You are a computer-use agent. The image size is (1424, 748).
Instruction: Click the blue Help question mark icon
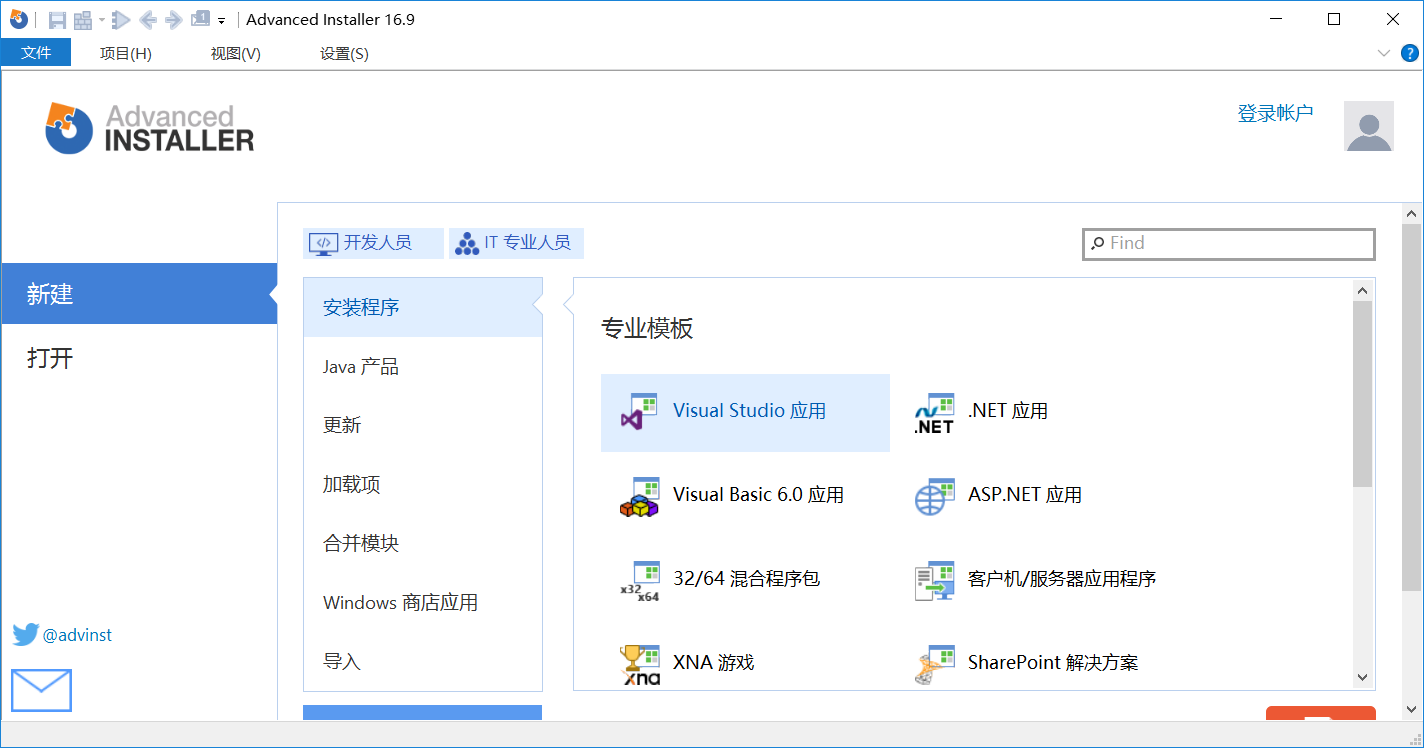click(1410, 53)
